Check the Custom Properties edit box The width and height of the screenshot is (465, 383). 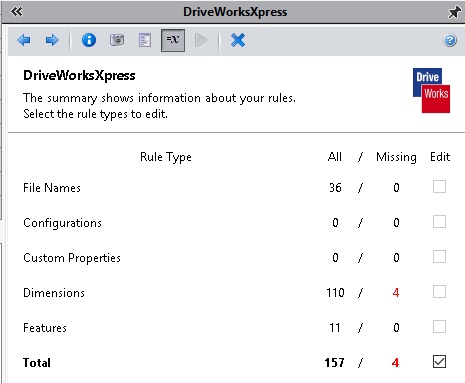click(439, 257)
